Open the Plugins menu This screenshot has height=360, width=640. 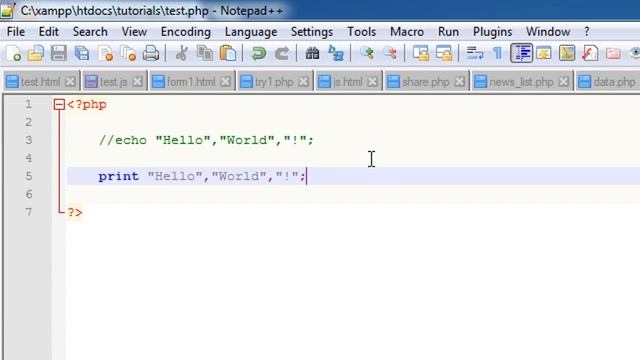click(x=493, y=32)
